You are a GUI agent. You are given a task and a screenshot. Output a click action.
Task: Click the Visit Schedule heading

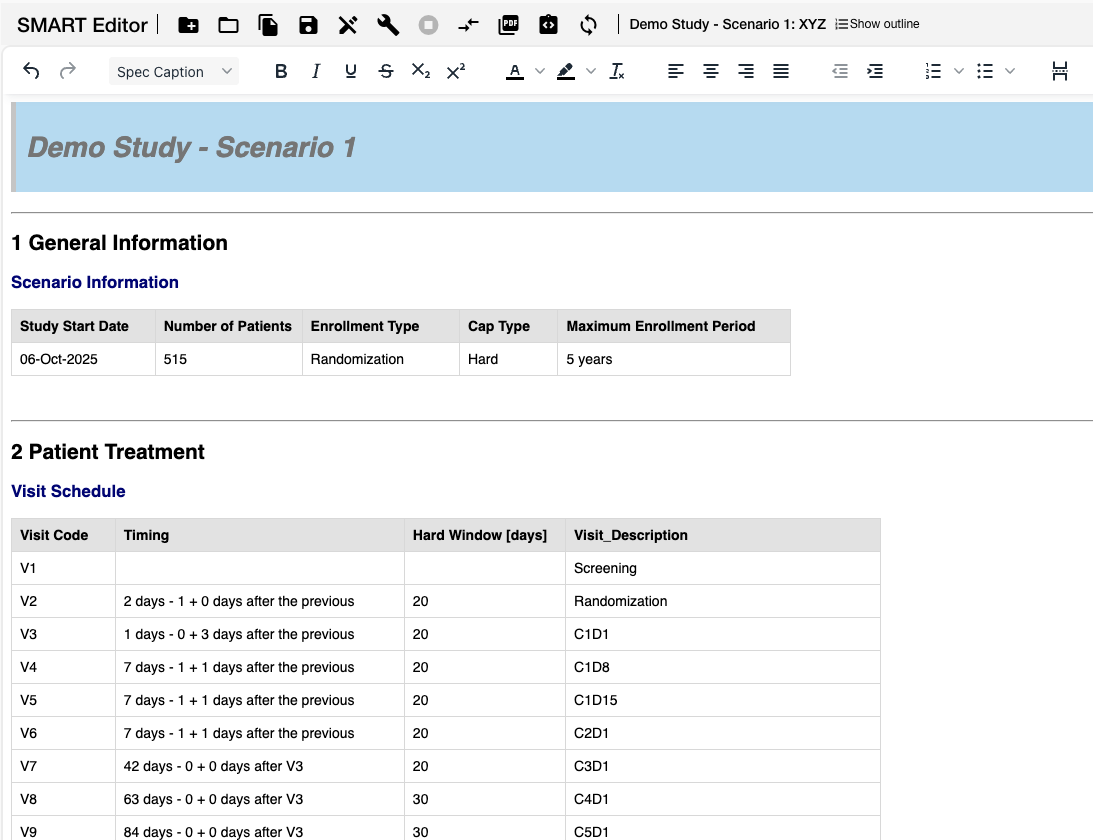(x=68, y=491)
